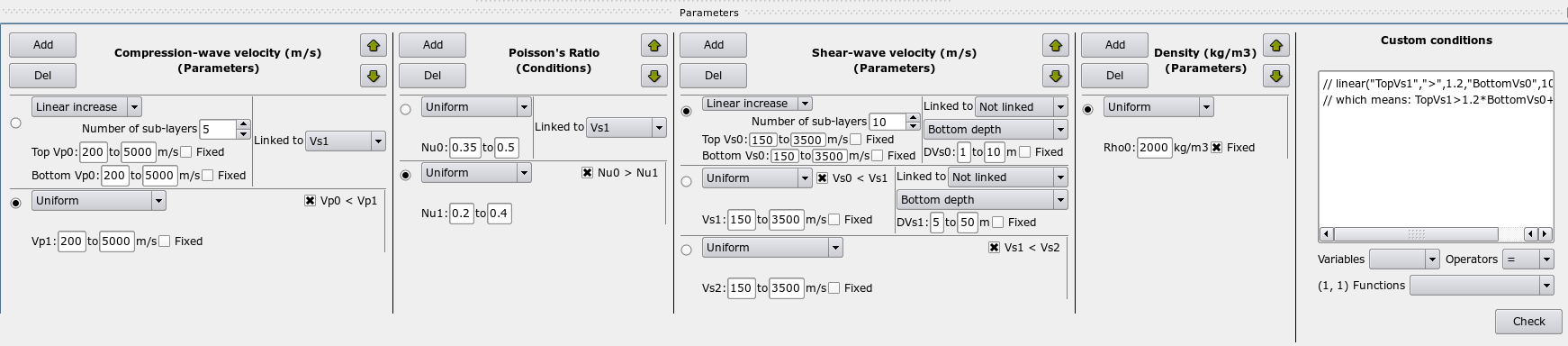Image resolution: width=1568 pixels, height=346 pixels.
Task: Uncheck the Rho0 Fixed checkbox
Action: pyautogui.click(x=1216, y=147)
